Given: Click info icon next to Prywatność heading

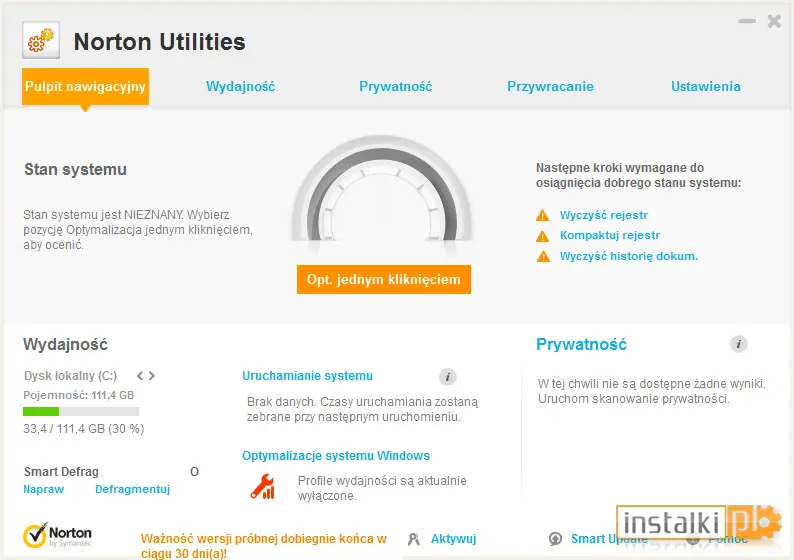Looking at the screenshot, I should [739, 344].
